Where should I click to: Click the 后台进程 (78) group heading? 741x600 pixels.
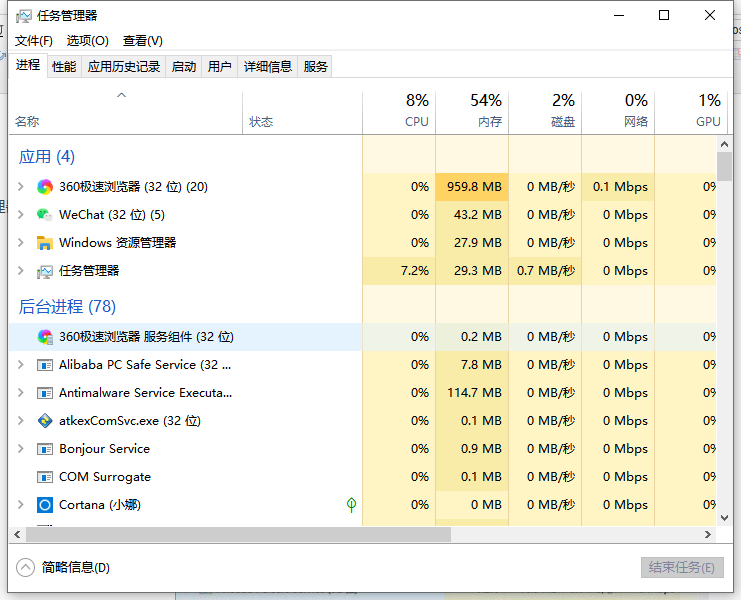[67, 307]
